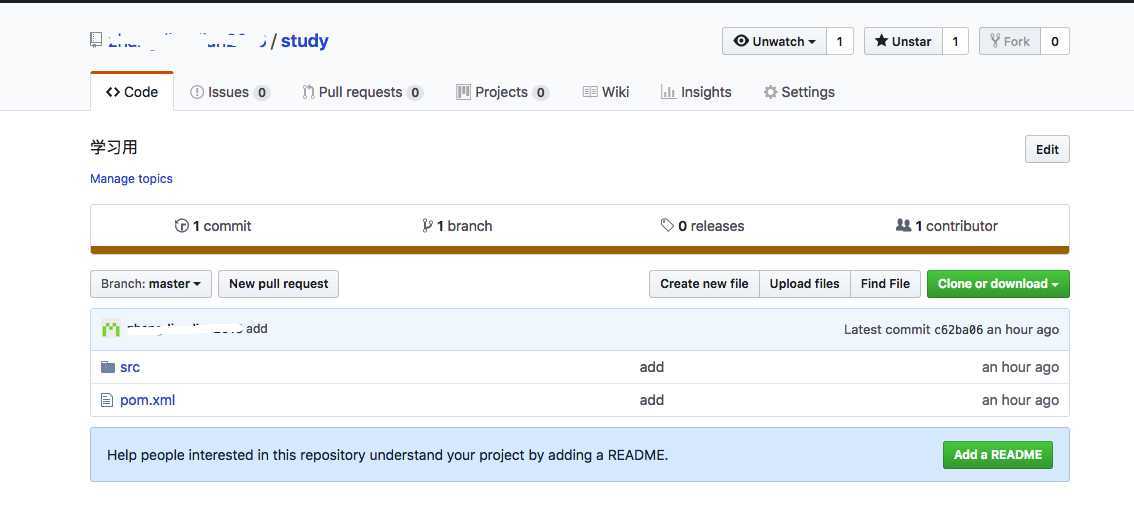The width and height of the screenshot is (1134, 509).
Task: Click the Edit description button
Action: click(x=1047, y=149)
